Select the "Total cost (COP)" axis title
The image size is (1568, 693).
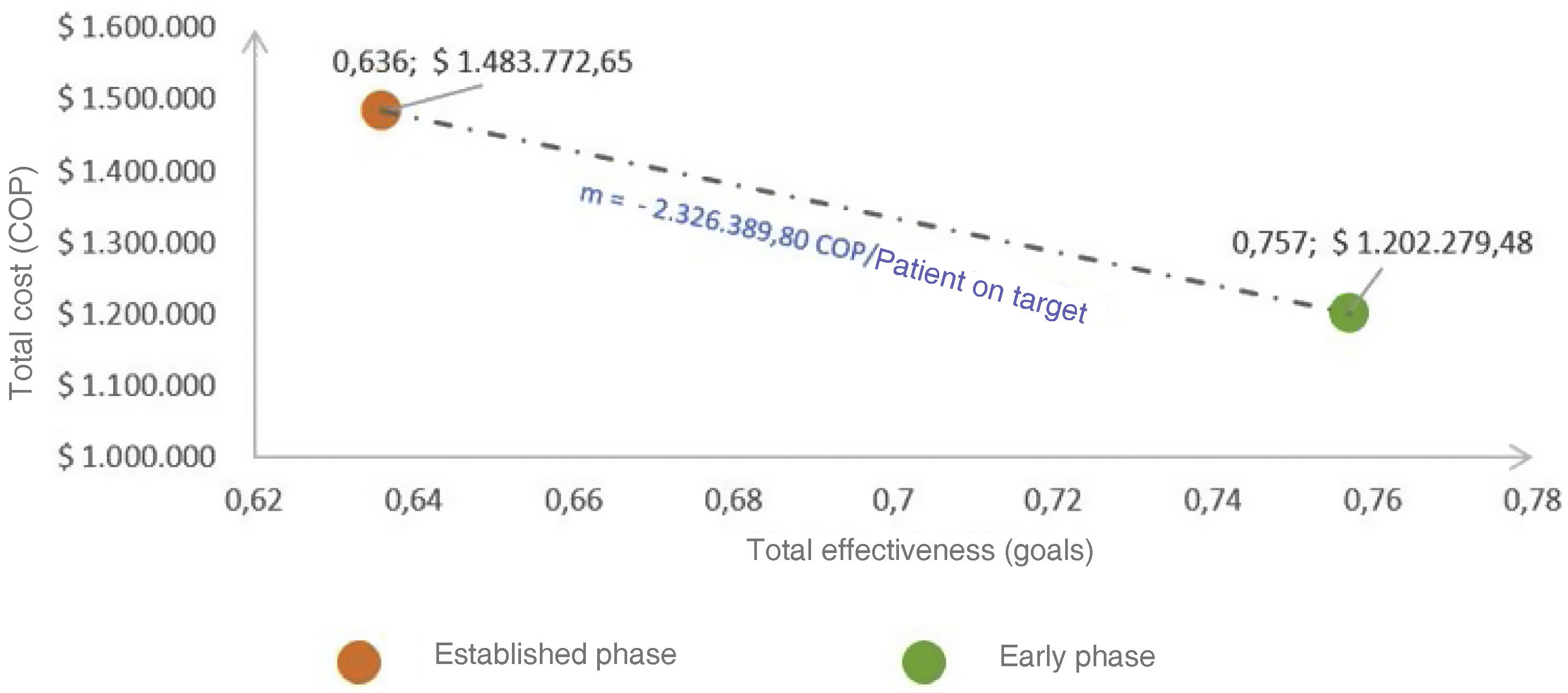[21, 283]
